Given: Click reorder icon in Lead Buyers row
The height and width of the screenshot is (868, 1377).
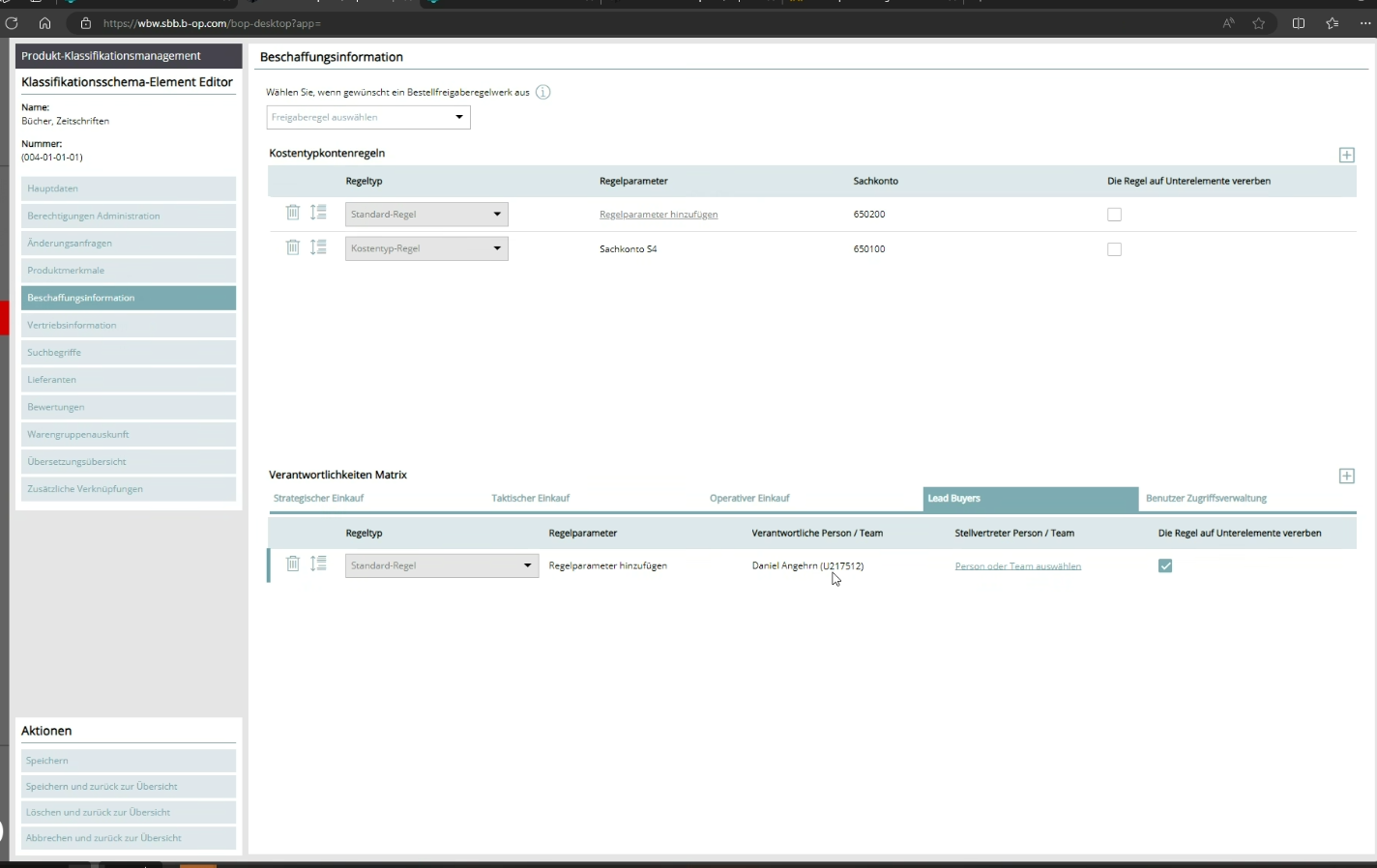Looking at the screenshot, I should [318, 564].
